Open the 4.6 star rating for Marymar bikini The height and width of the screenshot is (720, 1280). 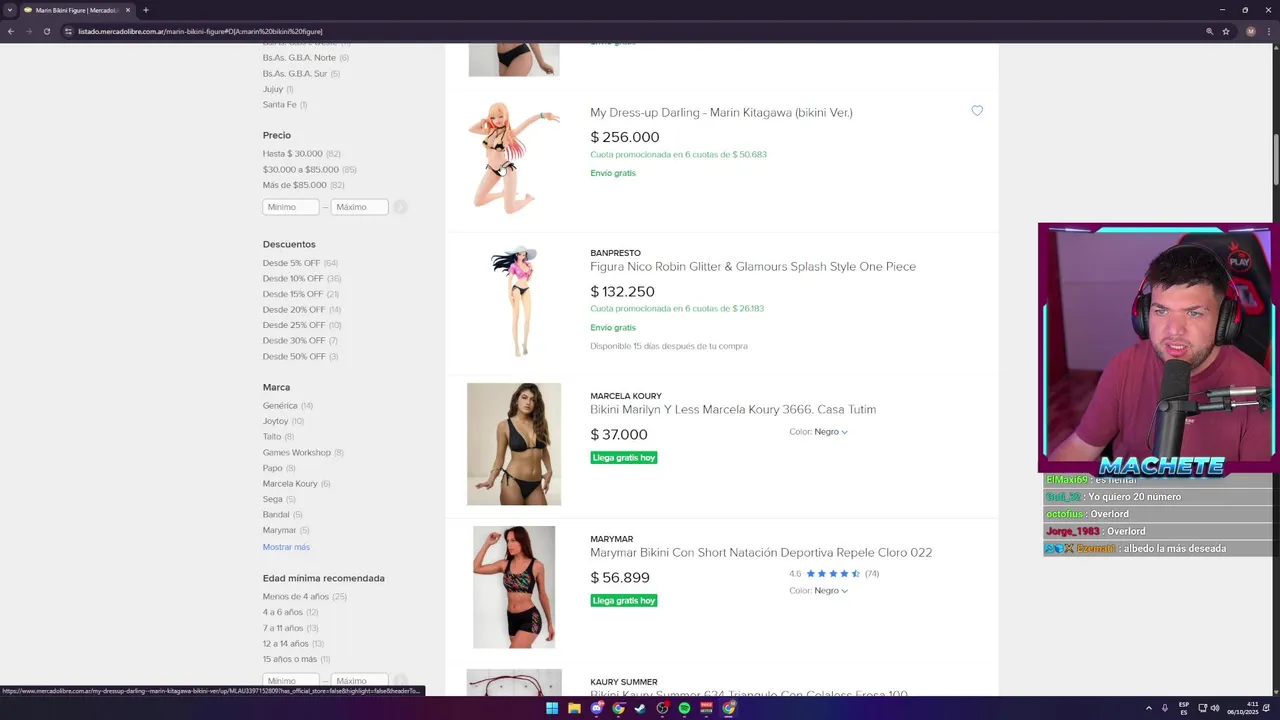(x=834, y=574)
